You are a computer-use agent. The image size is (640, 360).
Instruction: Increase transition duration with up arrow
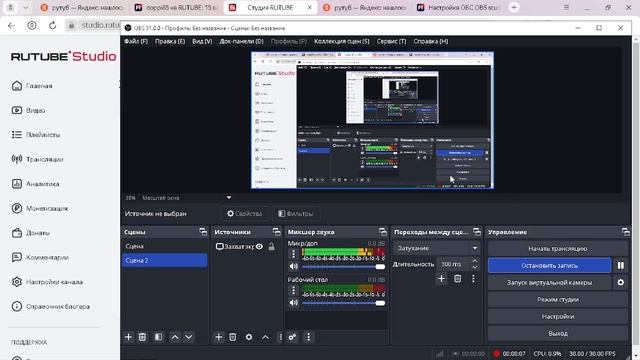[474, 261]
